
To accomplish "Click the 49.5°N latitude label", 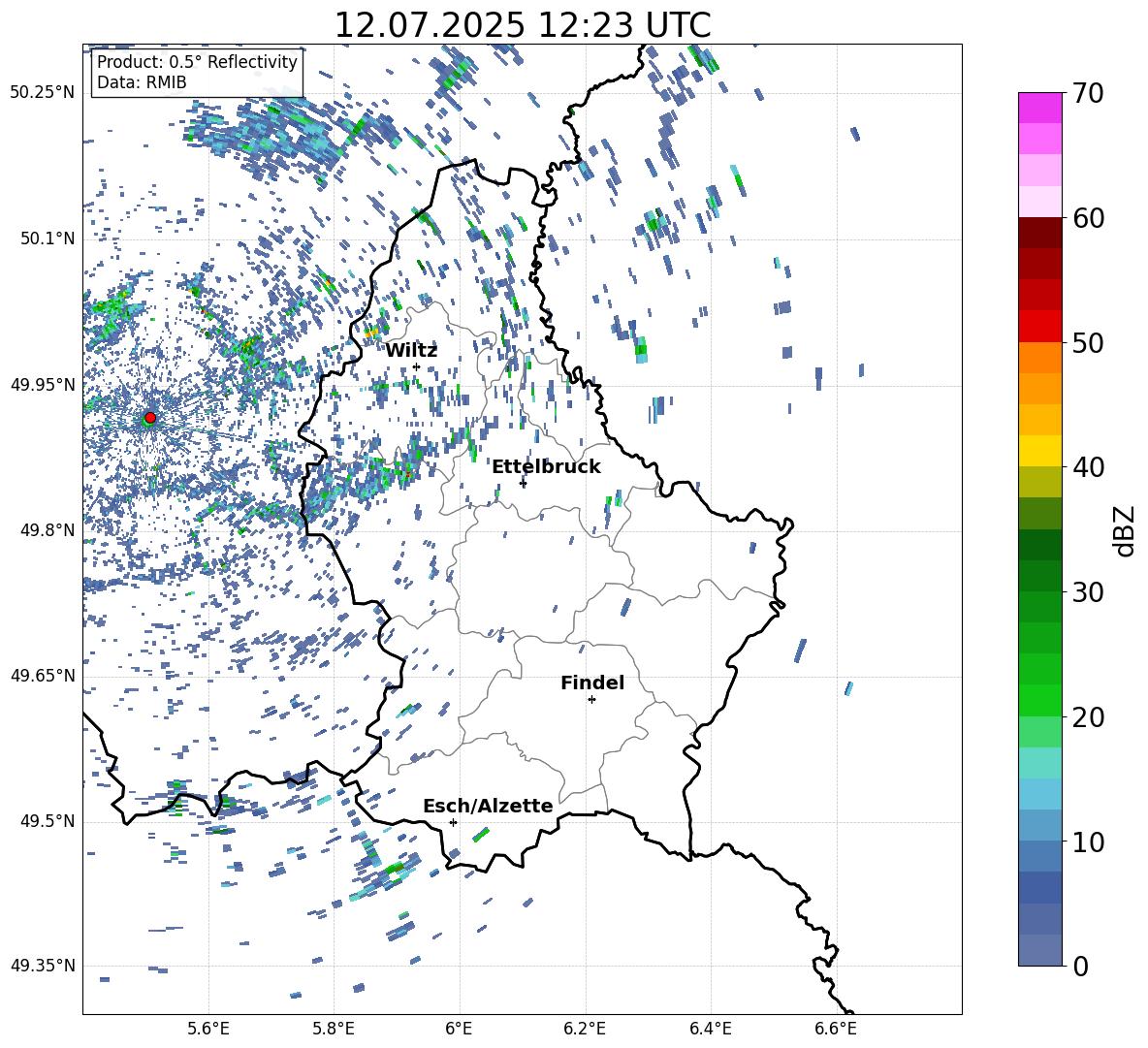I will [x=47, y=821].
